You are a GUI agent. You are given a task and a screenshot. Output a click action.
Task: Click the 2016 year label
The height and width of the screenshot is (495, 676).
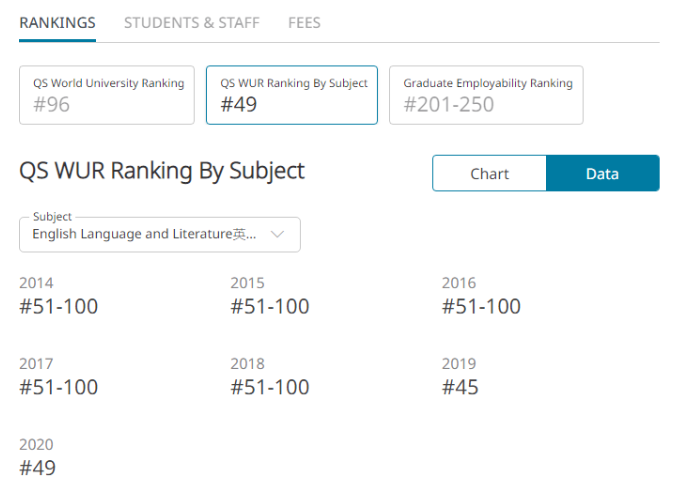point(459,283)
